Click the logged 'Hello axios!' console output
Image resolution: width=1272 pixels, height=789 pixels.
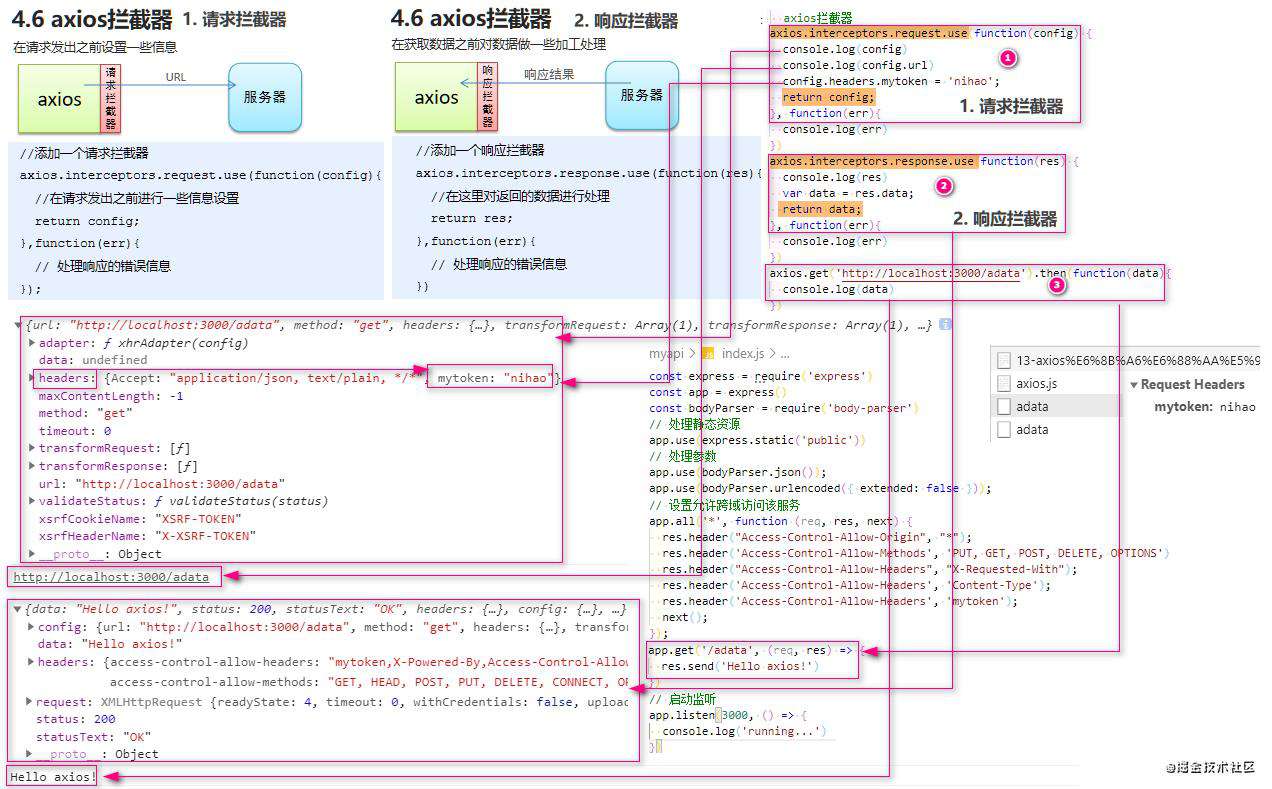53,776
